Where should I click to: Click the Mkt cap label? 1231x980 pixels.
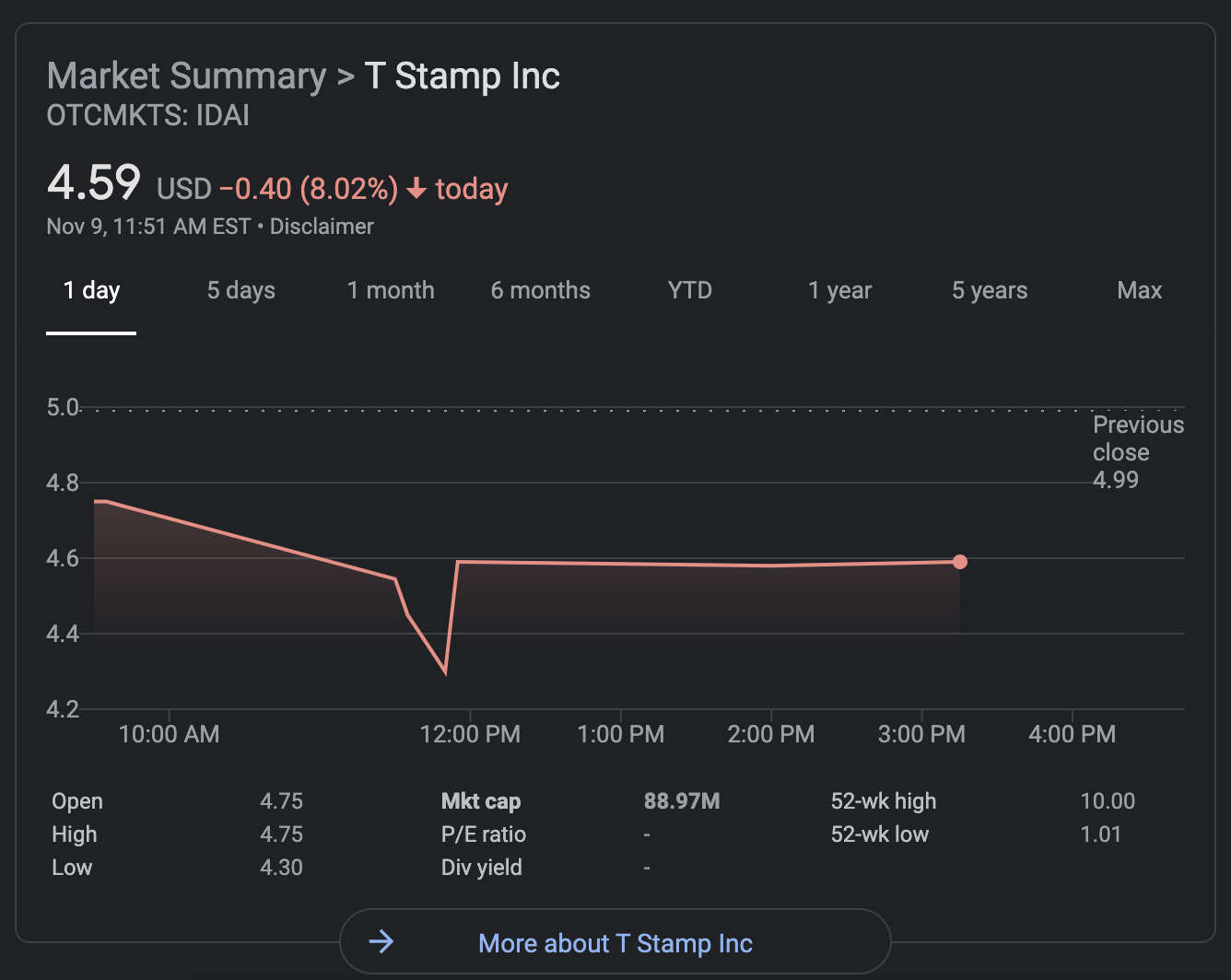coord(481,801)
